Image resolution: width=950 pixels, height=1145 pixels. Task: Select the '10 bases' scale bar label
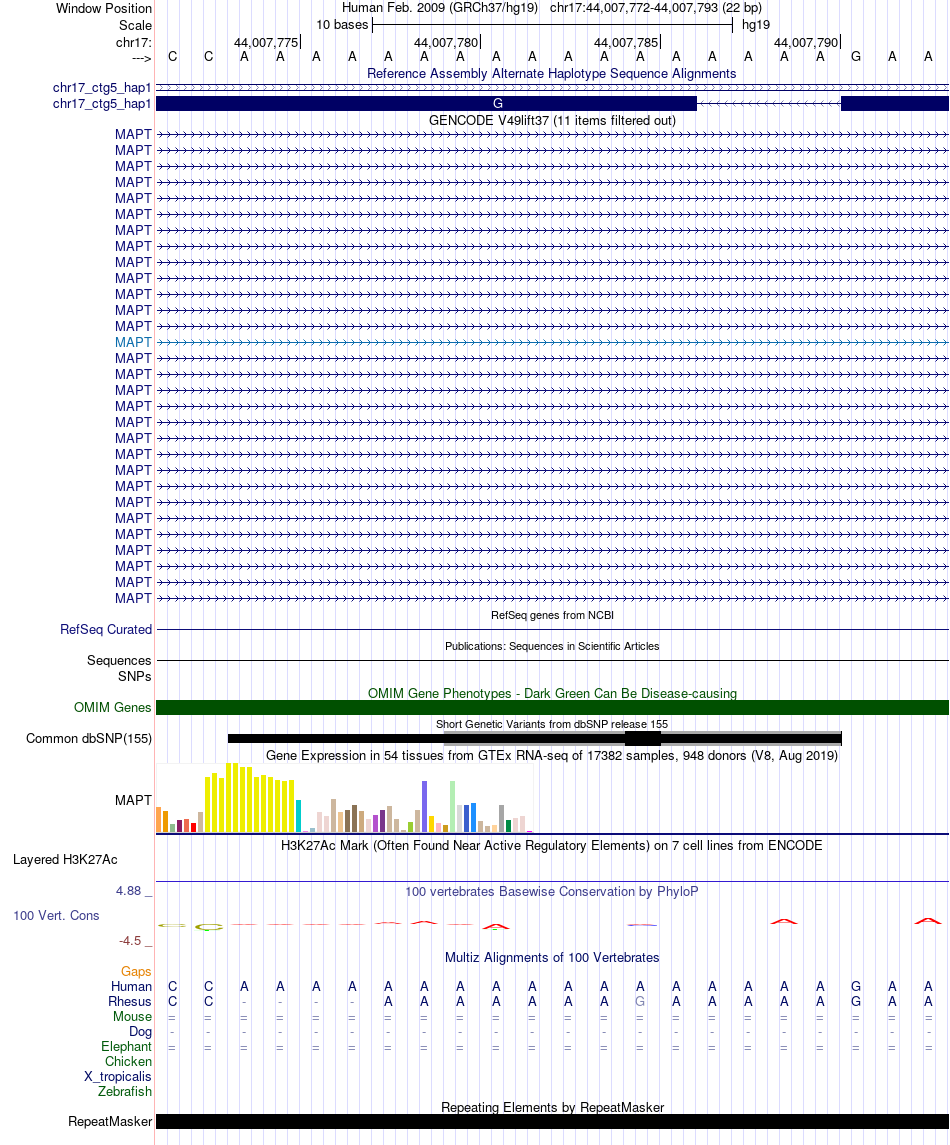click(342, 25)
